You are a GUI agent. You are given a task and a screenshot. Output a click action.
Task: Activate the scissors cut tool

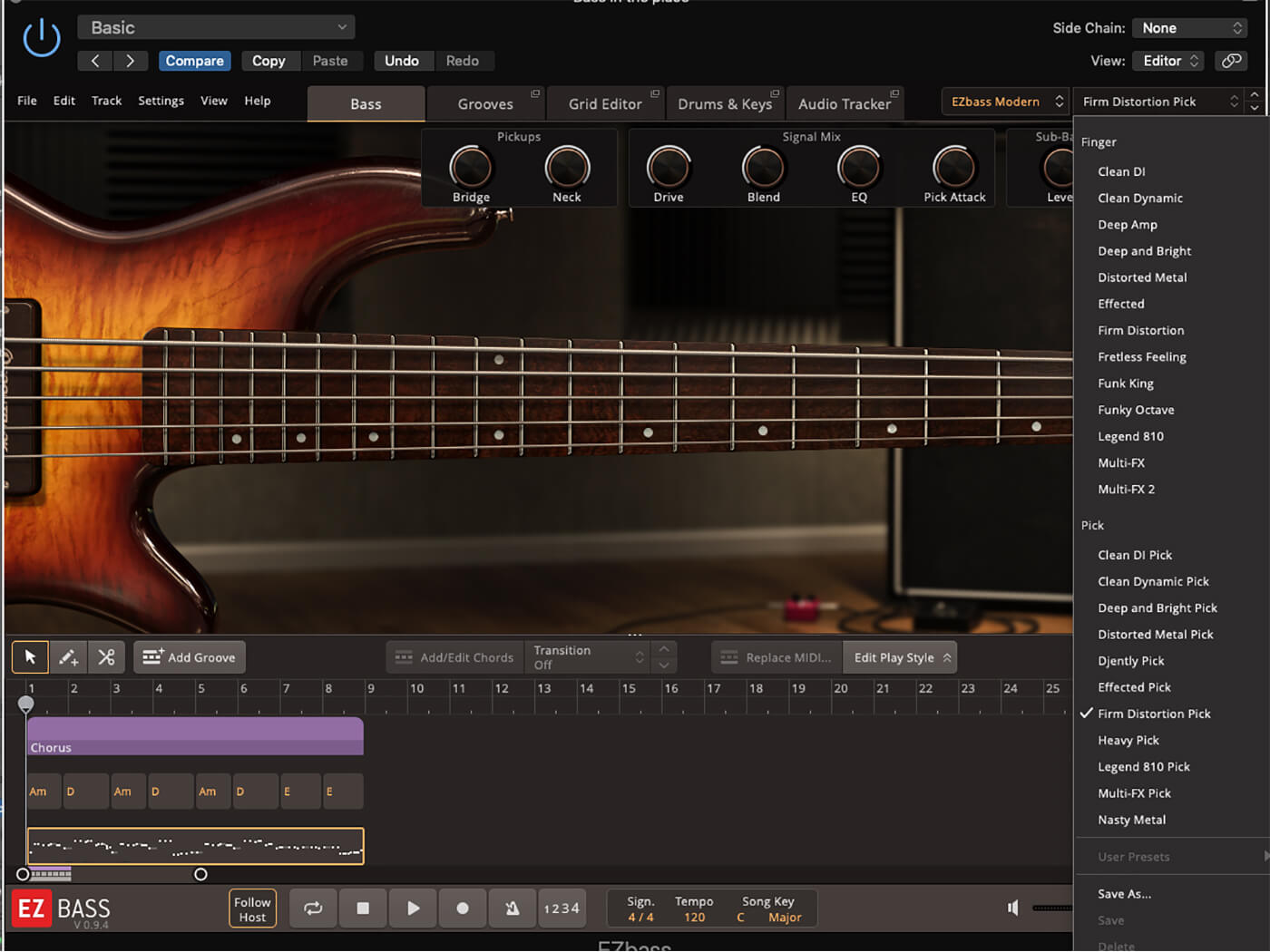(x=106, y=656)
